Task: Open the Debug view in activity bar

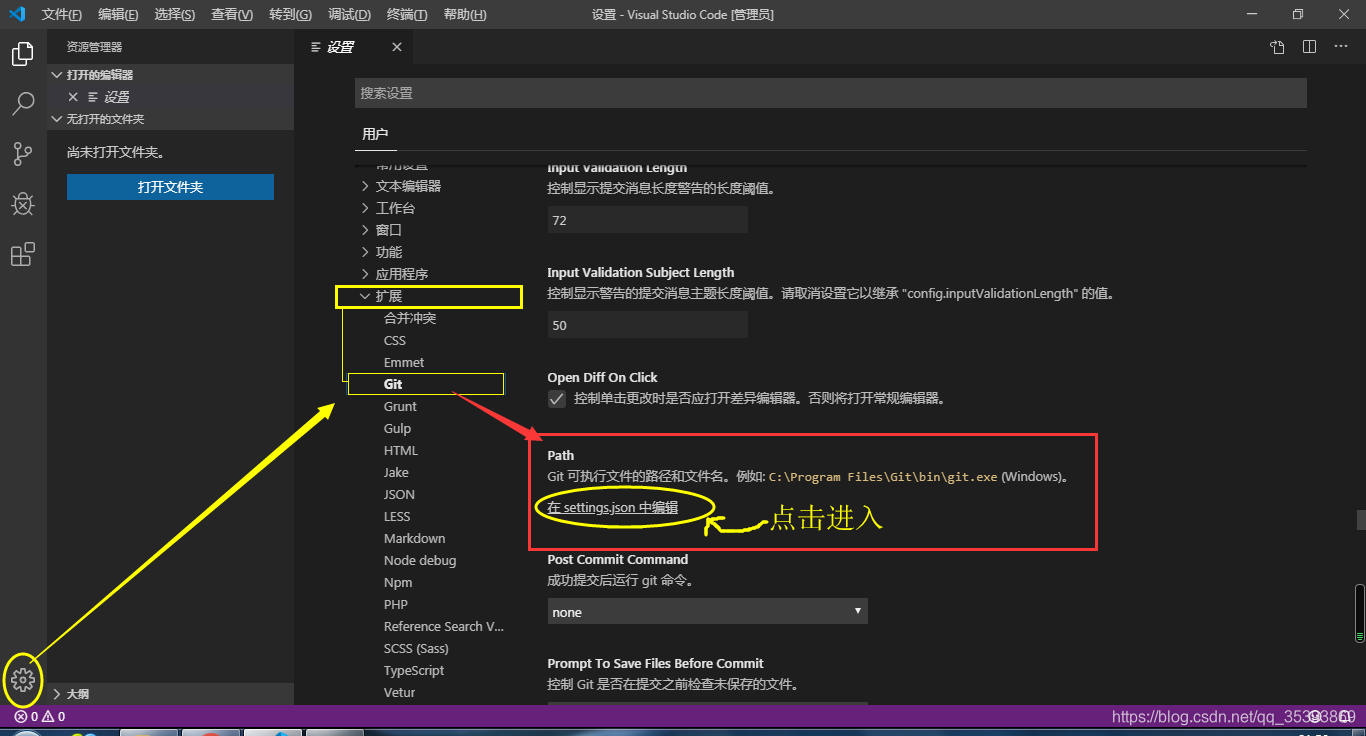Action: point(22,204)
